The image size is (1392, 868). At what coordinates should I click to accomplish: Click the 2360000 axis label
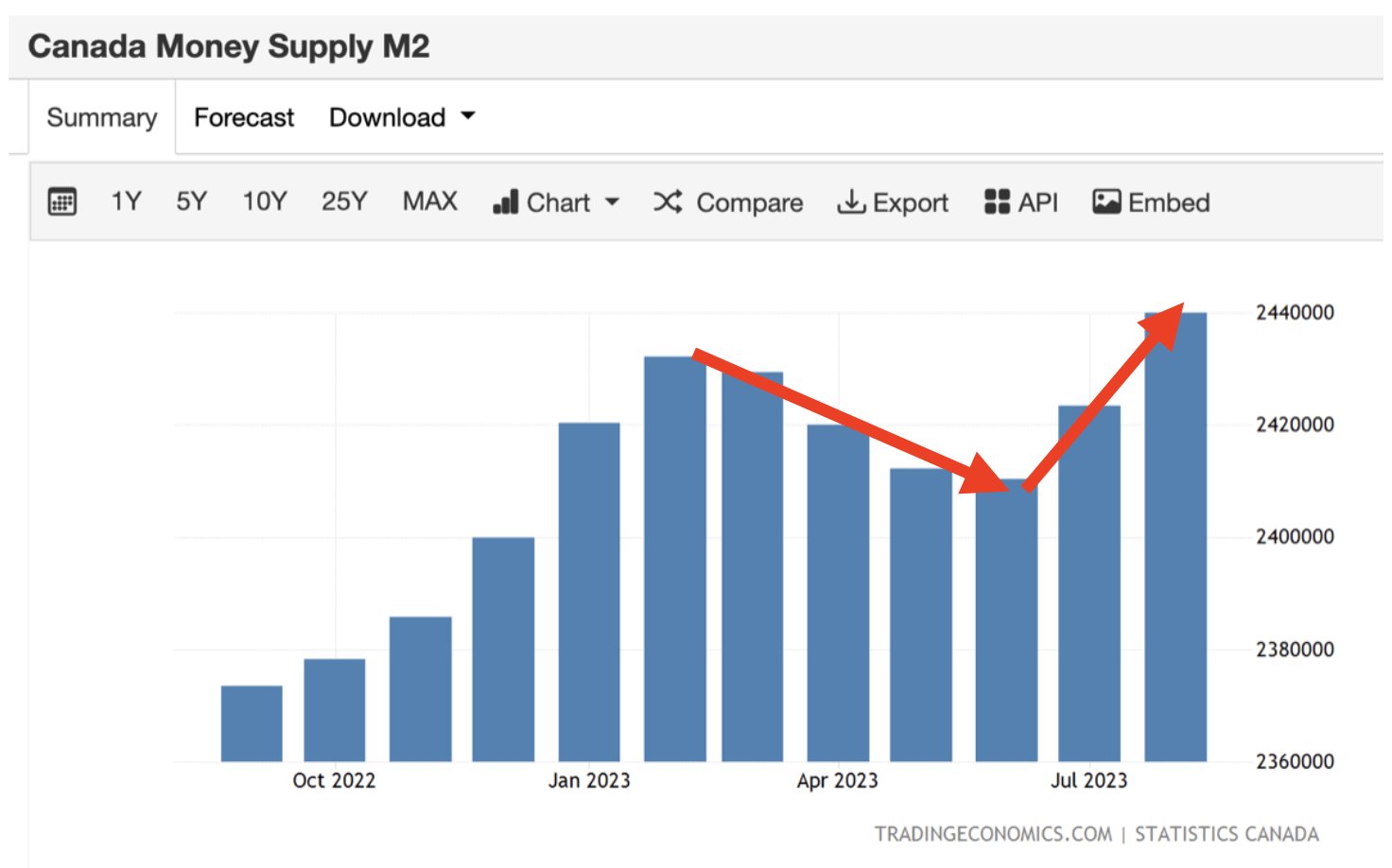tap(1295, 761)
